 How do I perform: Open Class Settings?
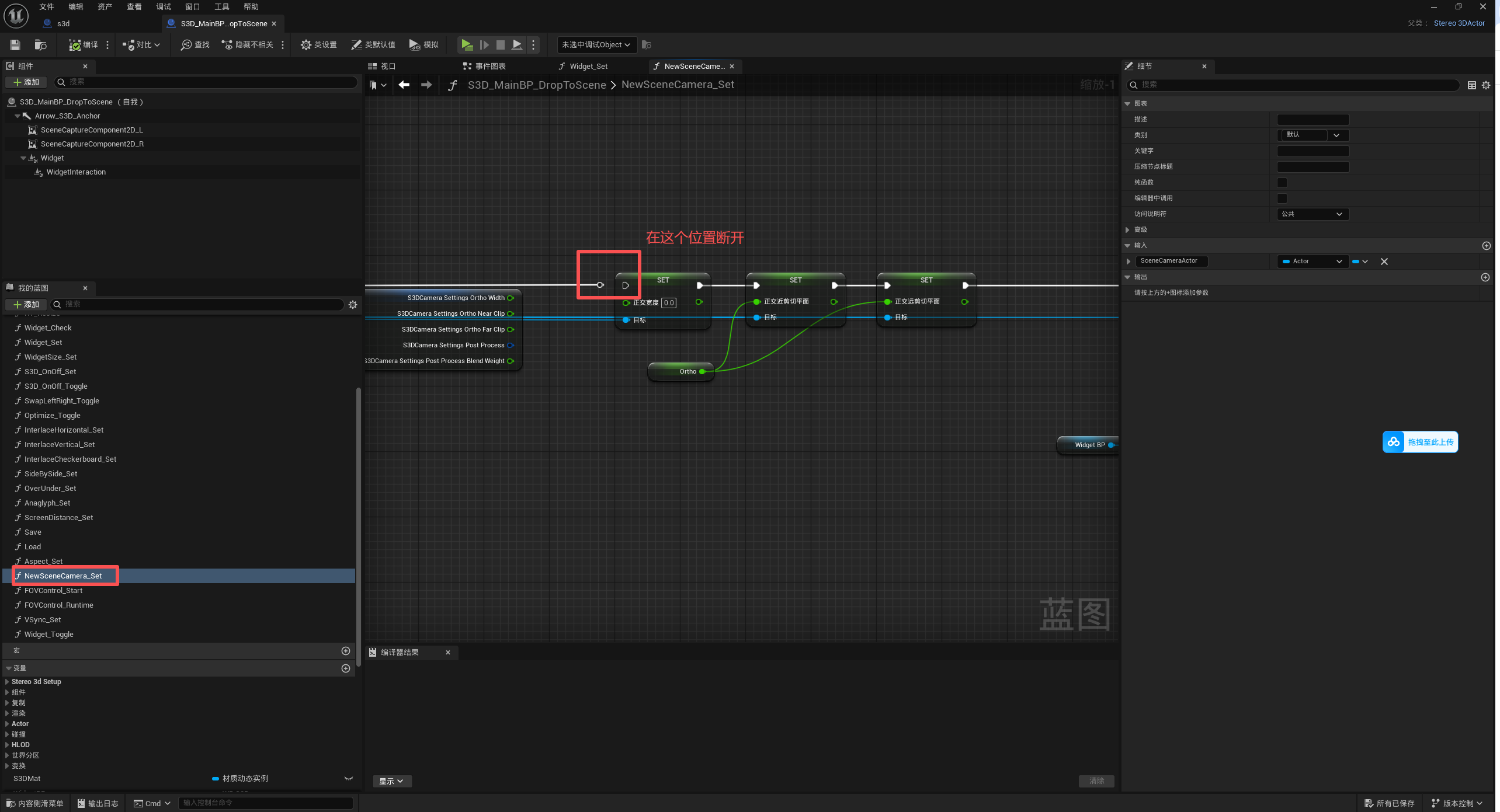click(x=318, y=45)
